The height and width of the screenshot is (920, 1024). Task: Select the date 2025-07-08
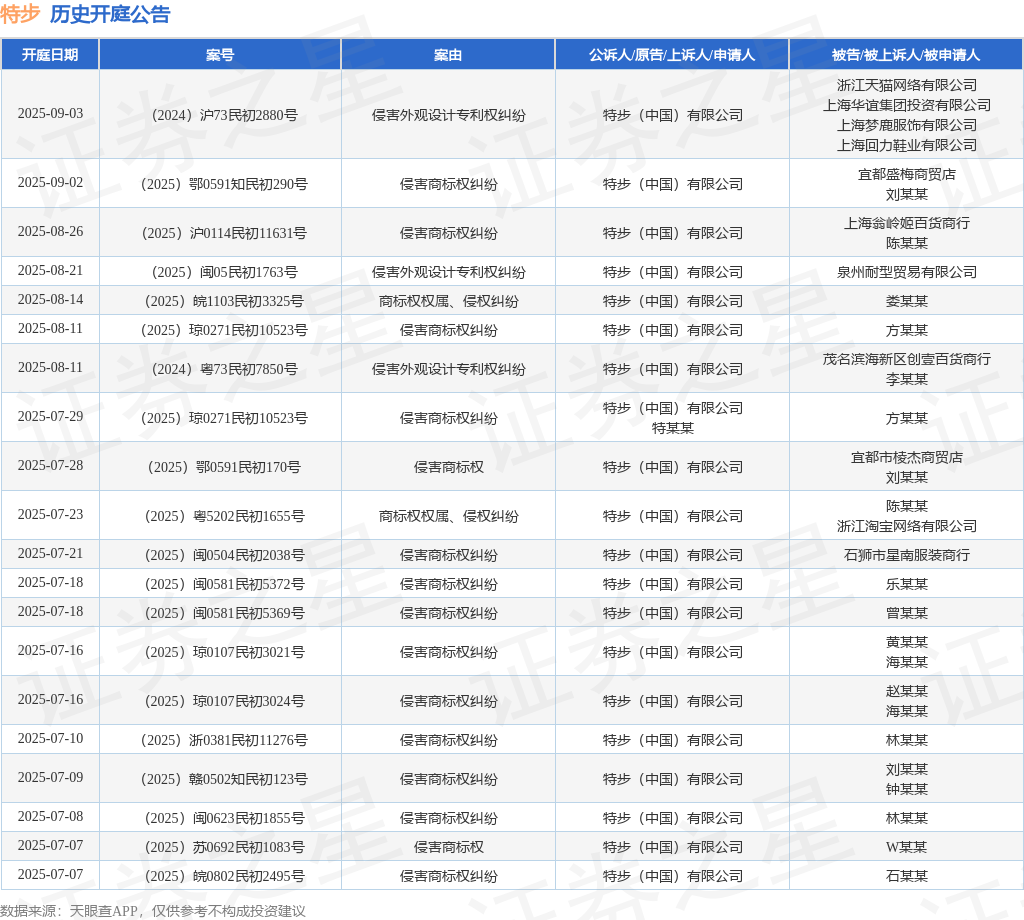point(50,816)
